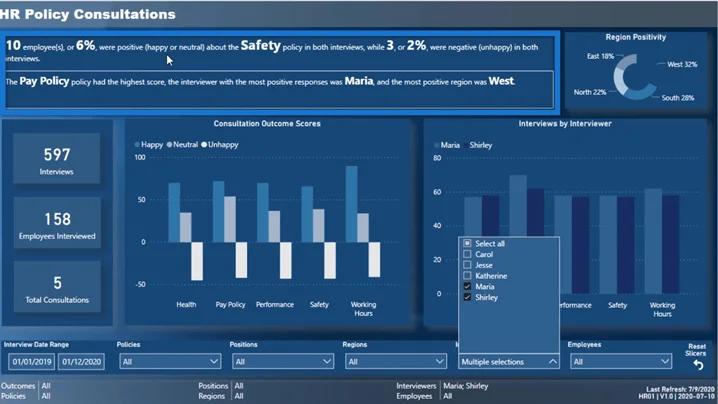Open the Employees dropdown
The height and width of the screenshot is (404, 718).
(621, 361)
